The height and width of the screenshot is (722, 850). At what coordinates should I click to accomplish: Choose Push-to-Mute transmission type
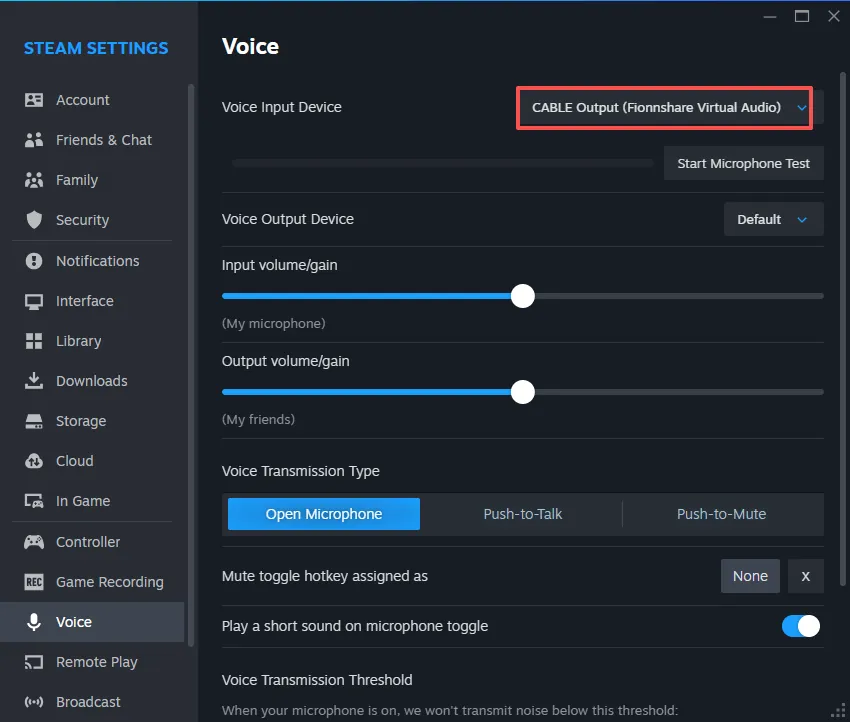click(x=721, y=514)
